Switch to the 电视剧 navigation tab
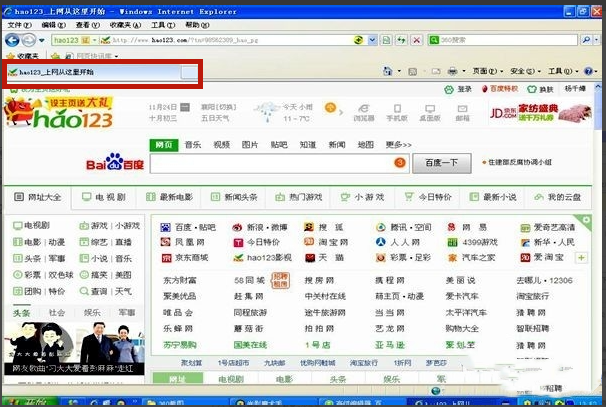This screenshot has height=407, width=606. coord(104,197)
